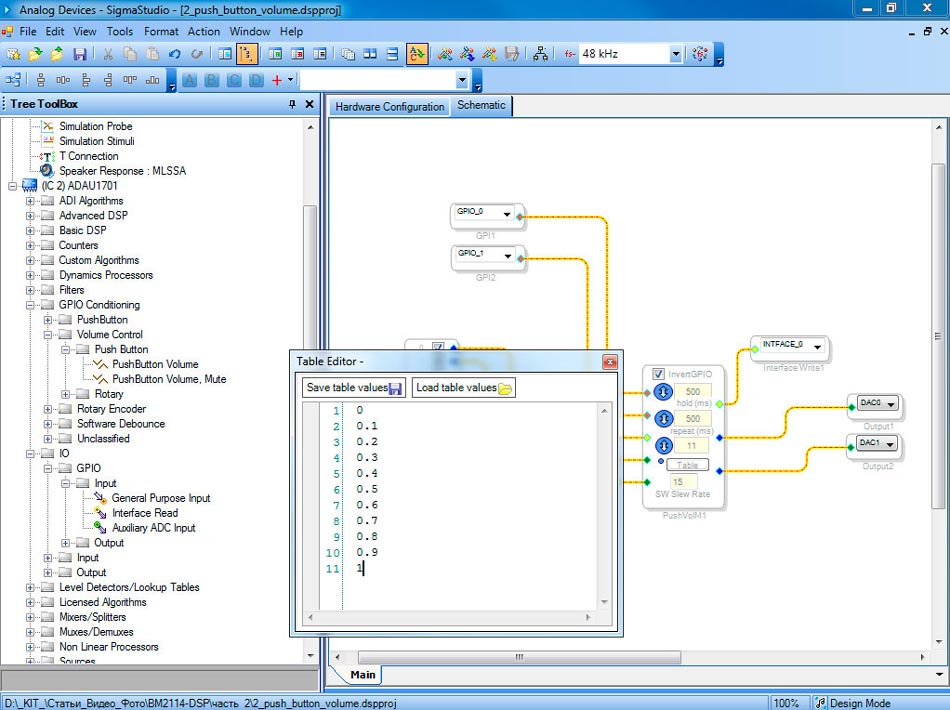
Task: Click the Cut scissors icon
Action: [108, 54]
